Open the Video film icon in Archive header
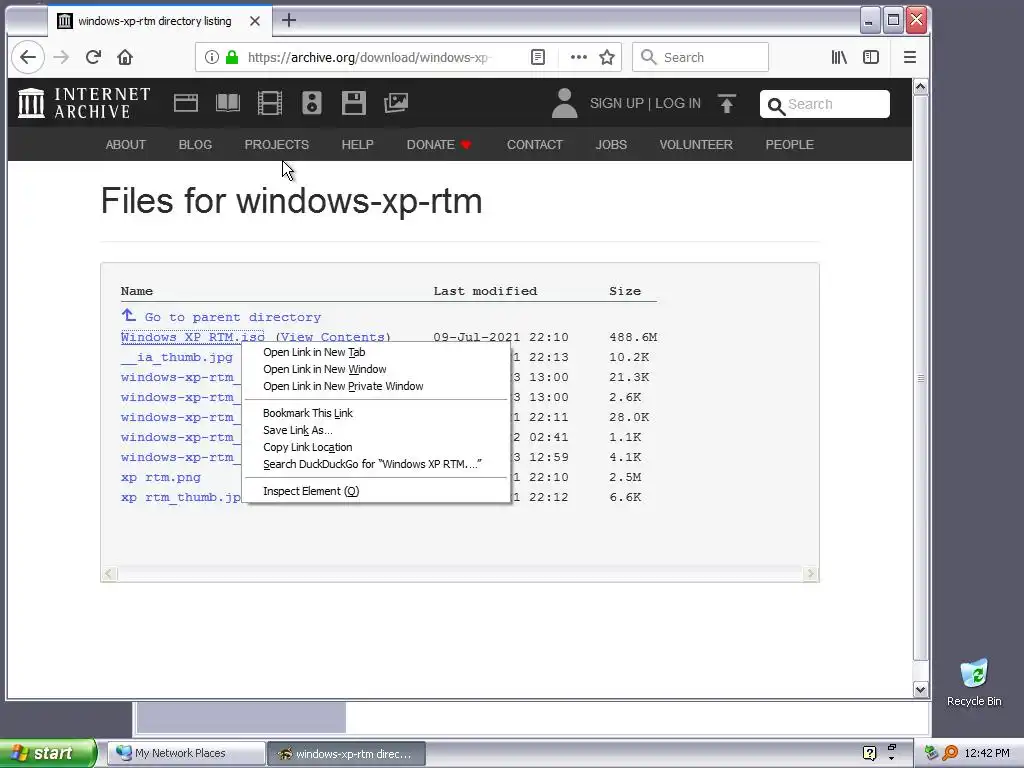Viewport: 1024px width, 768px height. (270, 103)
